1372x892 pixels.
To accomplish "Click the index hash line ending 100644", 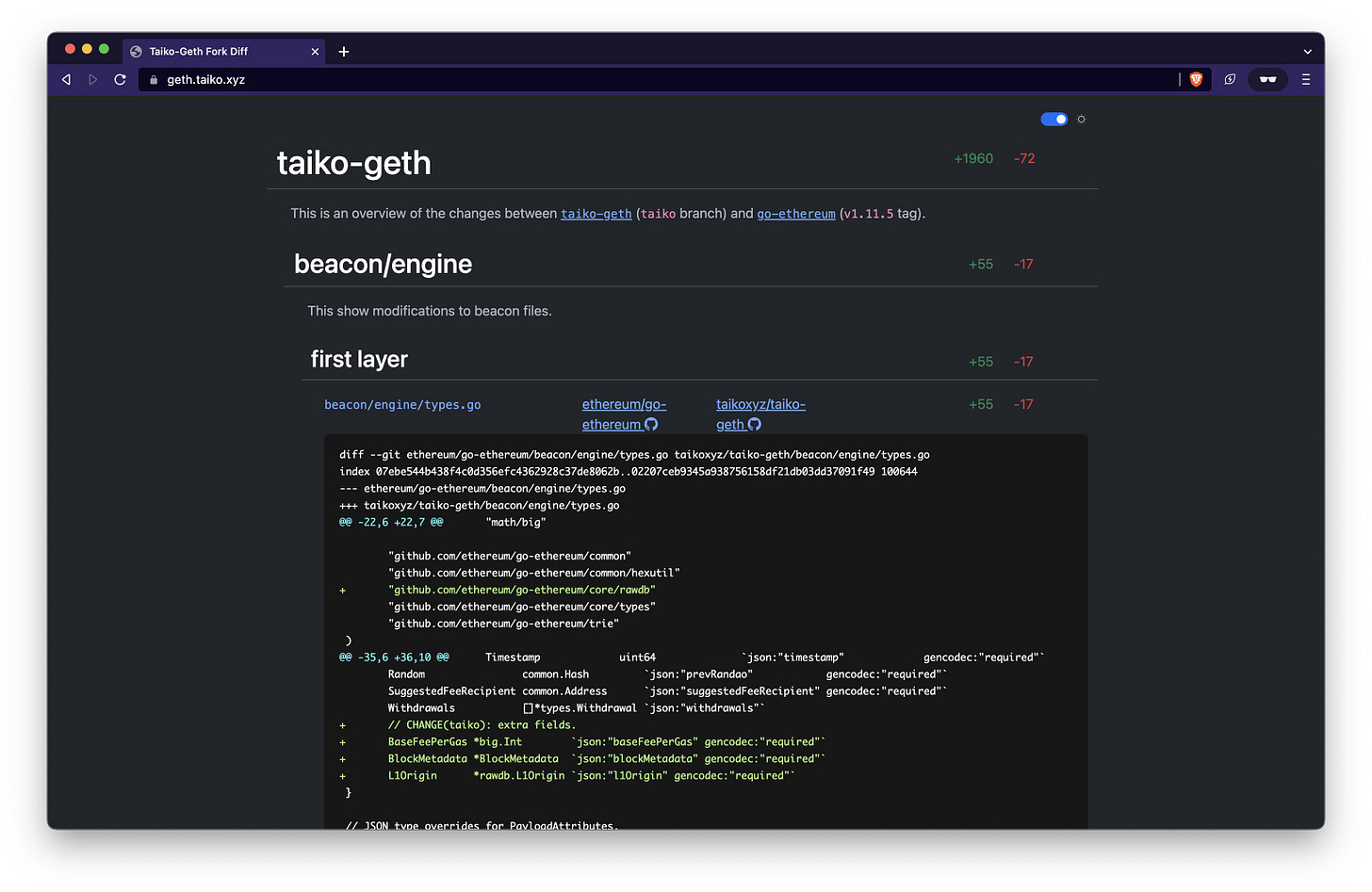I will 629,472.
